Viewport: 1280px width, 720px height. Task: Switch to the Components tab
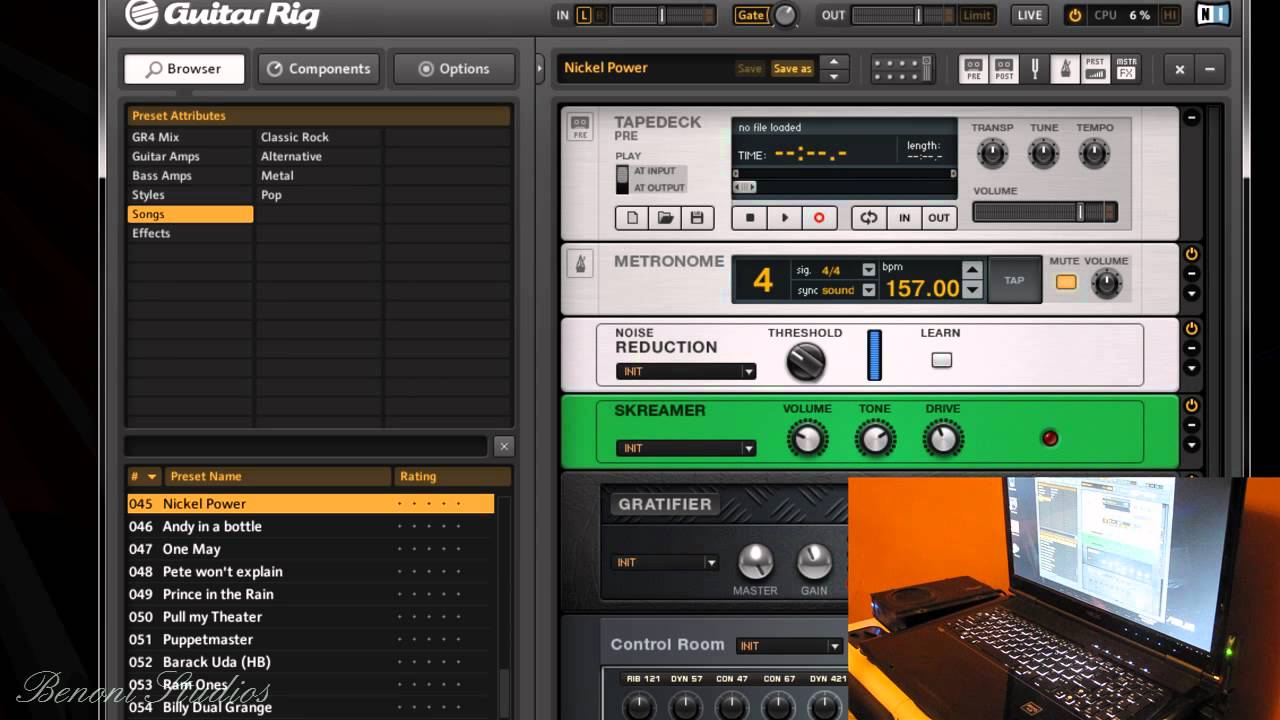(319, 69)
